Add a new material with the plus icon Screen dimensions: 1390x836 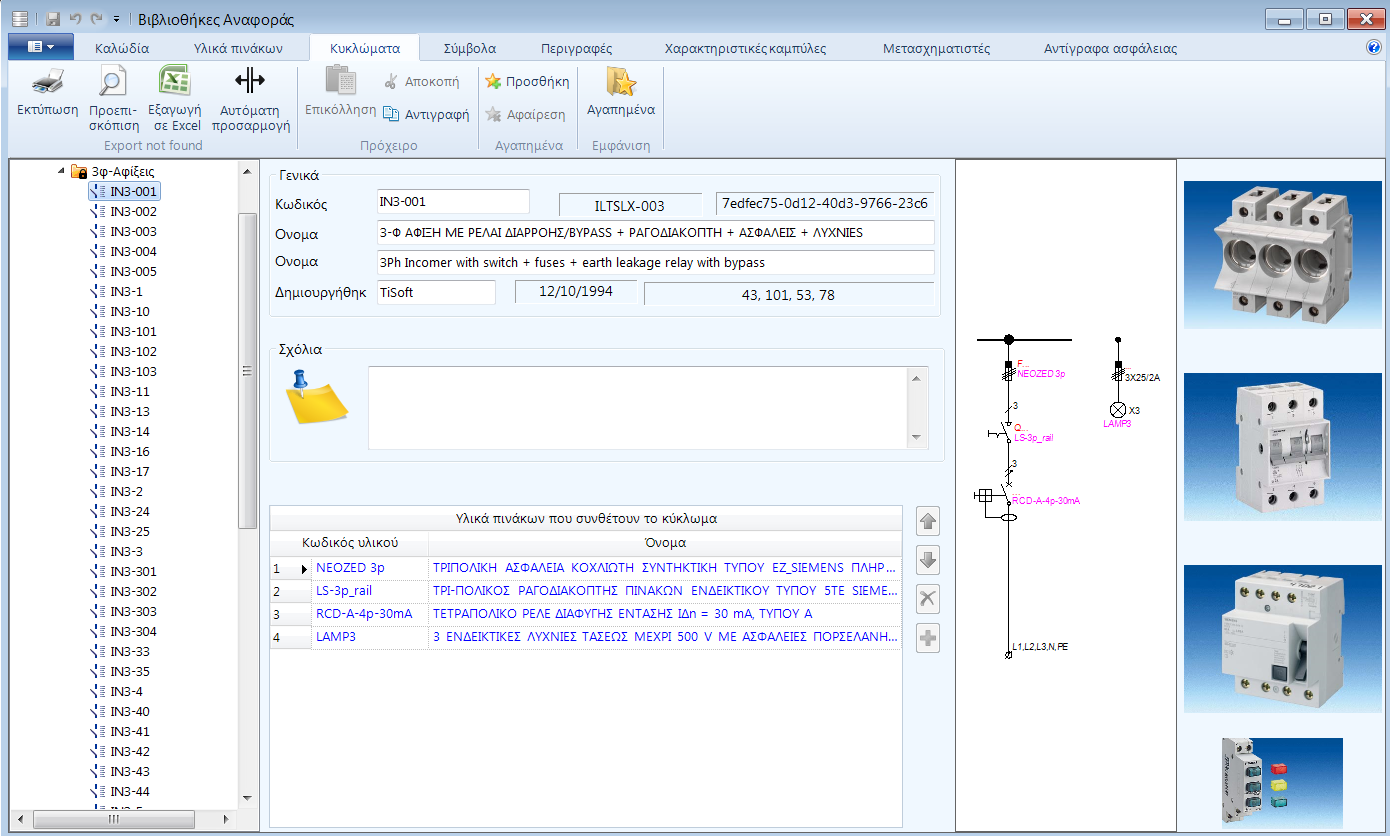(927, 637)
